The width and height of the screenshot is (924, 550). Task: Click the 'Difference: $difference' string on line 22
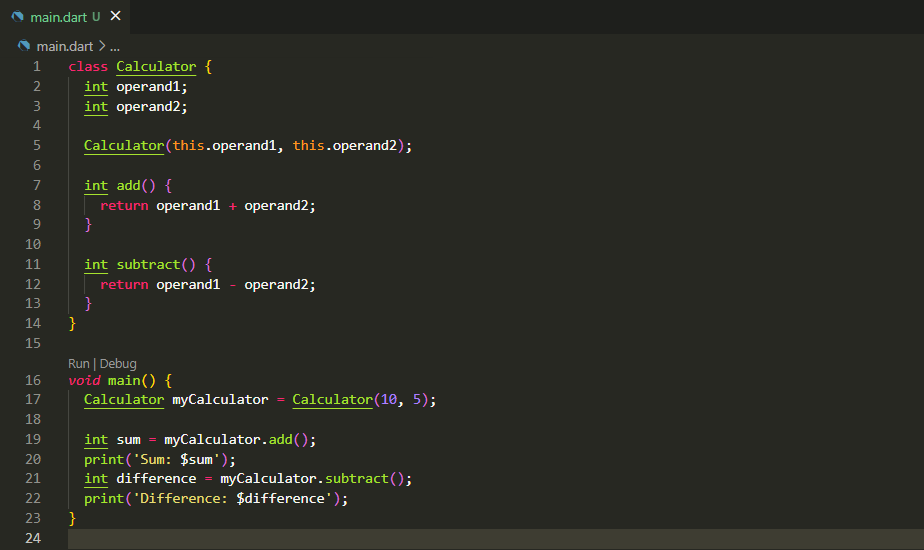point(232,499)
